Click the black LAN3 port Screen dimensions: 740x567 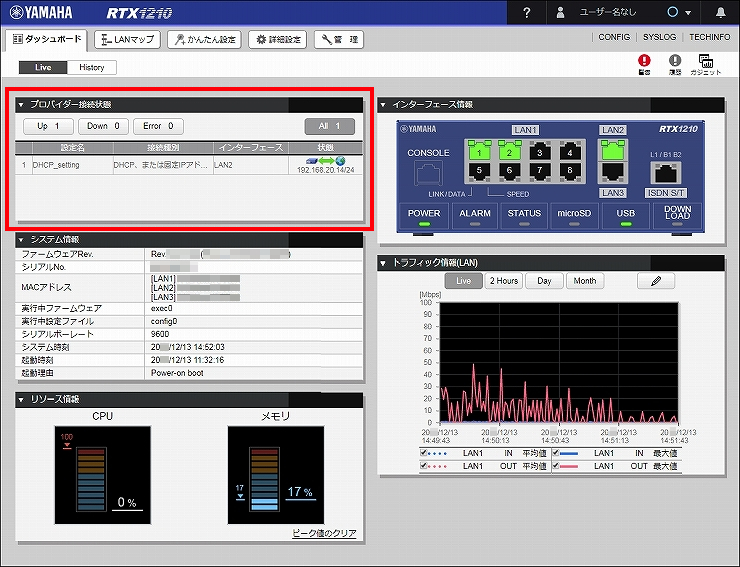click(613, 172)
